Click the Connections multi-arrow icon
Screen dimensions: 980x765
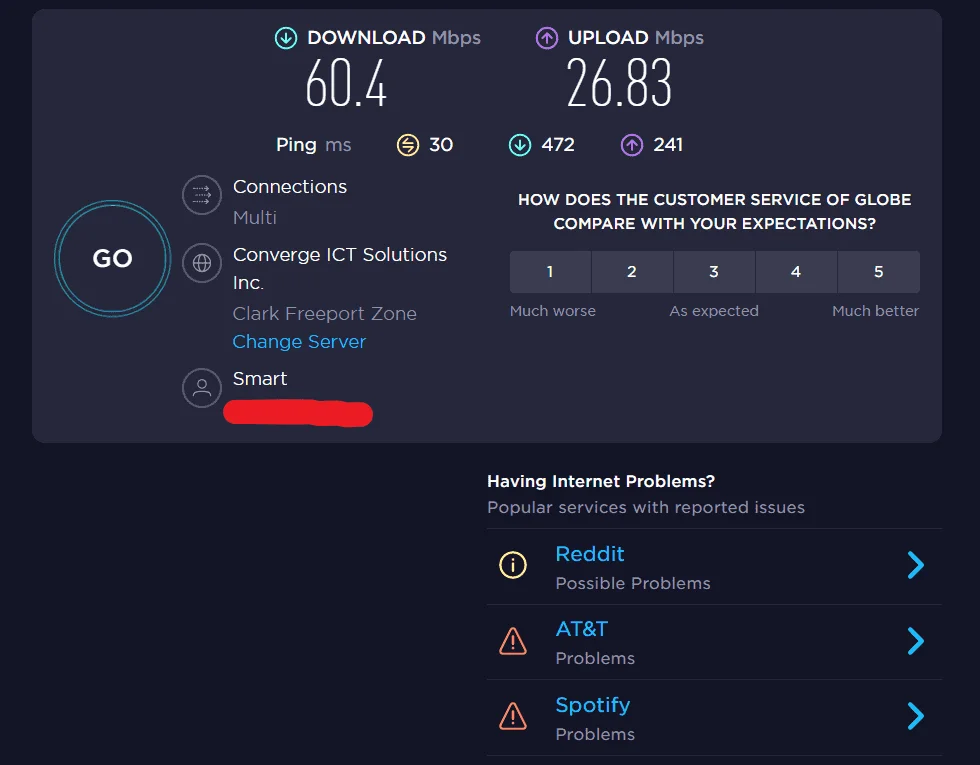pyautogui.click(x=201, y=195)
